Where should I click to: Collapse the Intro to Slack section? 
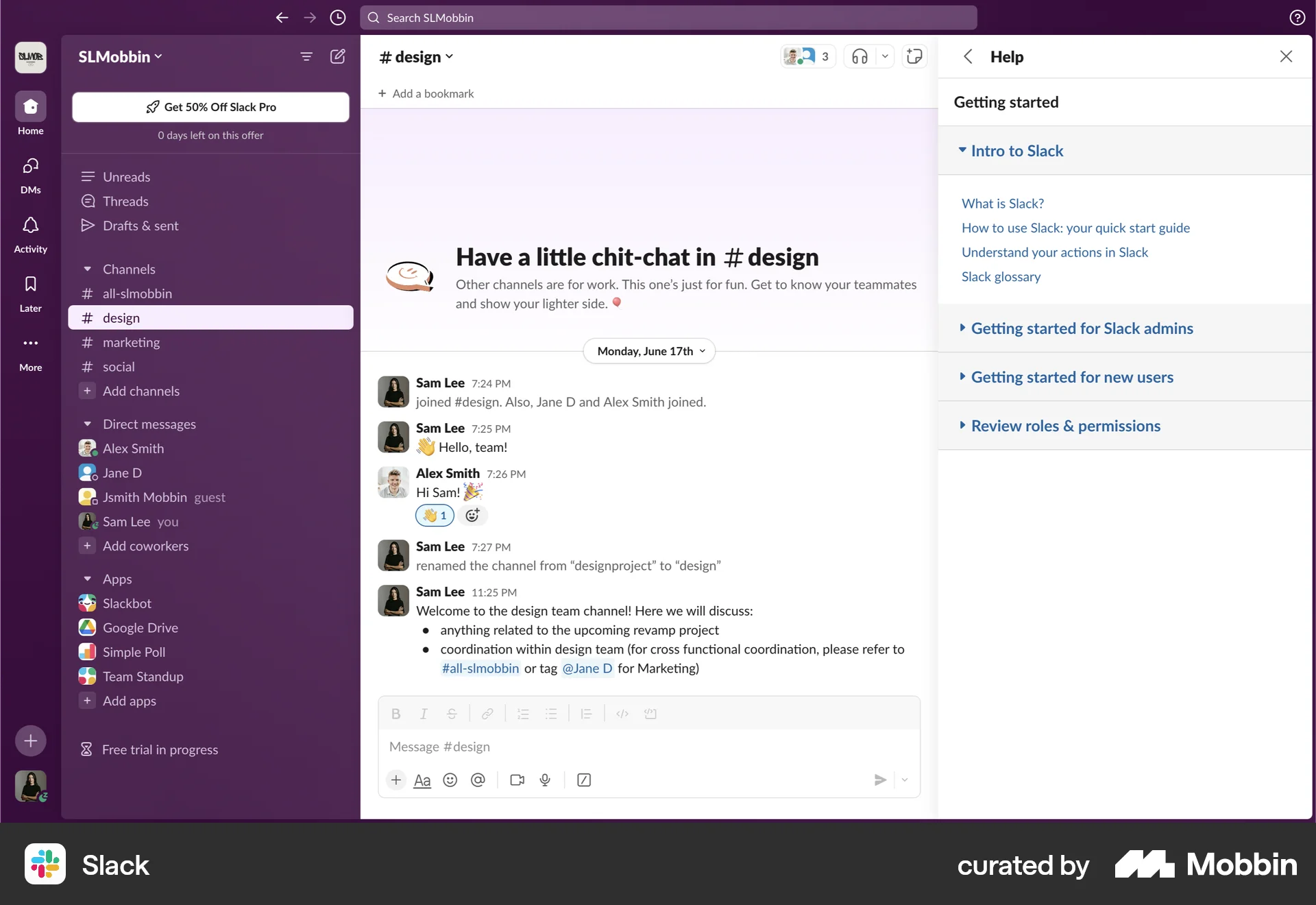pos(964,150)
